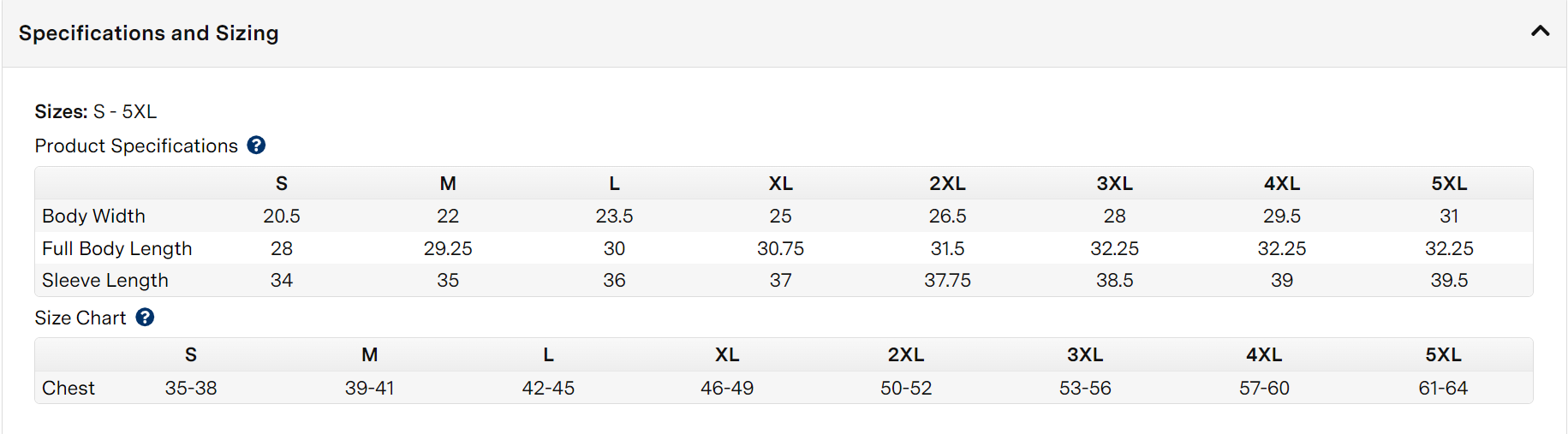Select the 2XL column header in specifications
The width and height of the screenshot is (1568, 434).
(947, 183)
